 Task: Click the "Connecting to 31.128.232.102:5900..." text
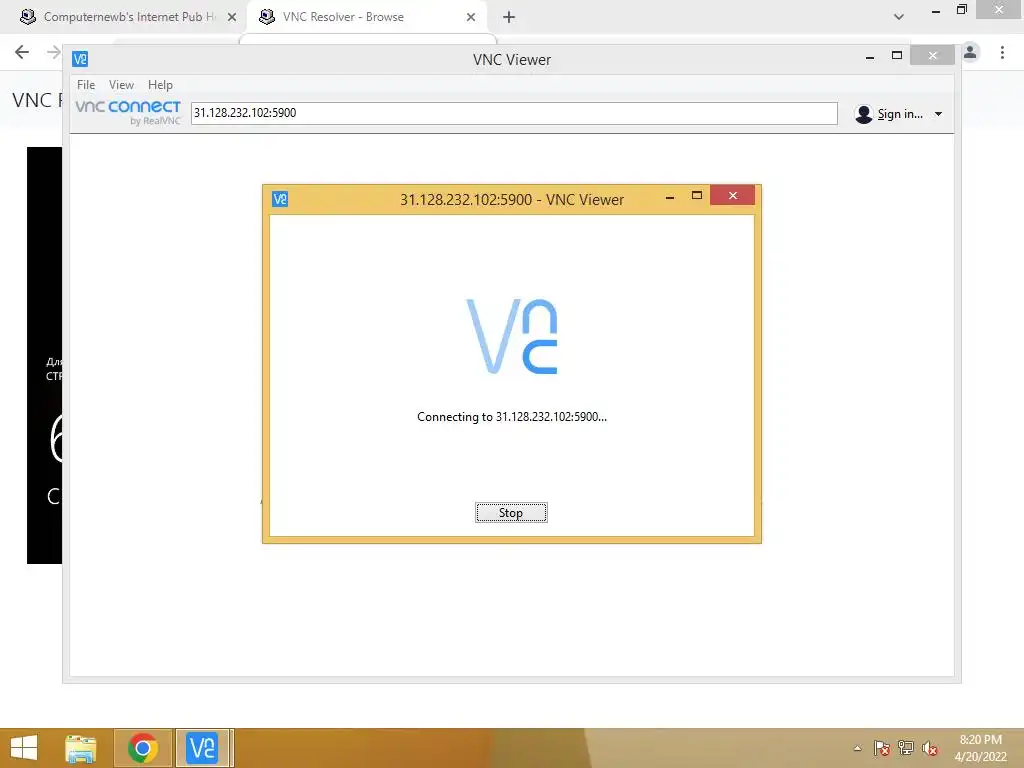[511, 417]
